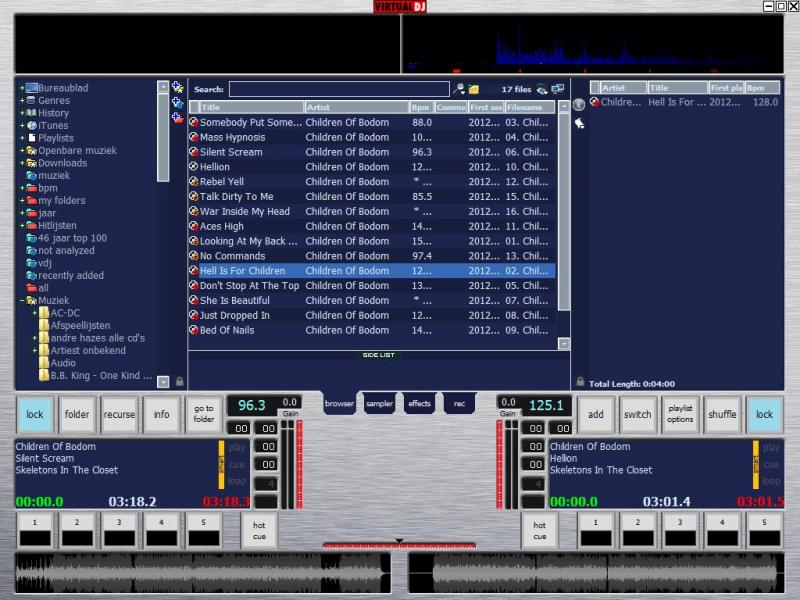Click the track icon next to Silent Scream
Image resolution: width=800 pixels, height=600 pixels.
[194, 152]
